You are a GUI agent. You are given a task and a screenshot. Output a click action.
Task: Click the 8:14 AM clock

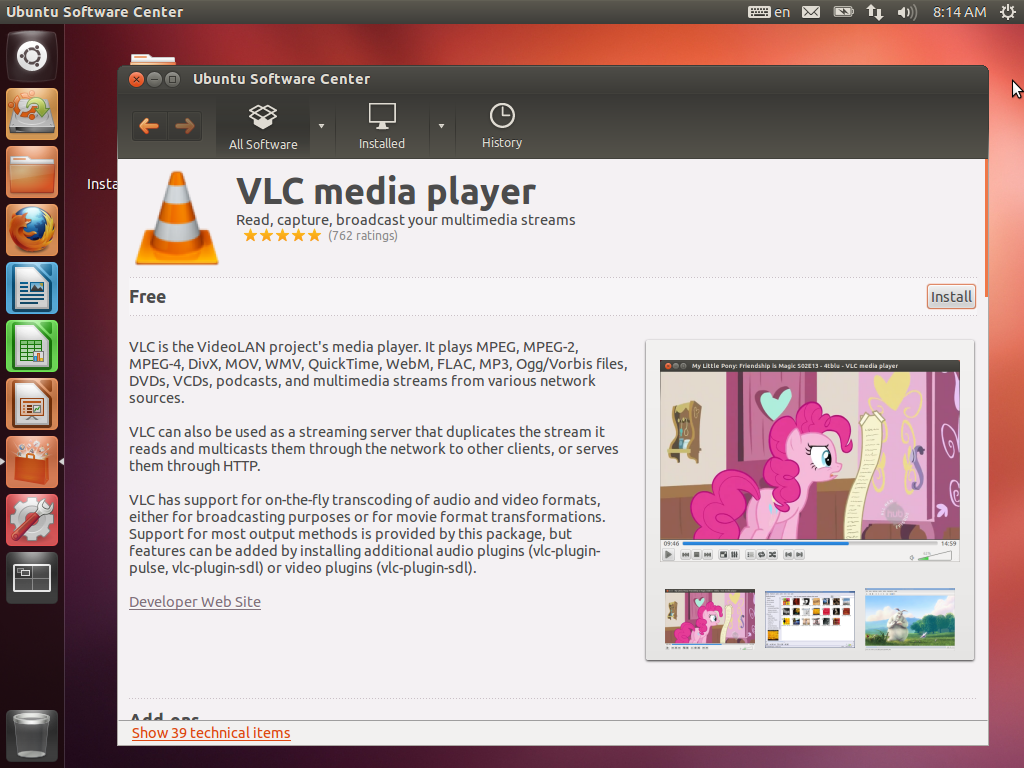click(959, 12)
